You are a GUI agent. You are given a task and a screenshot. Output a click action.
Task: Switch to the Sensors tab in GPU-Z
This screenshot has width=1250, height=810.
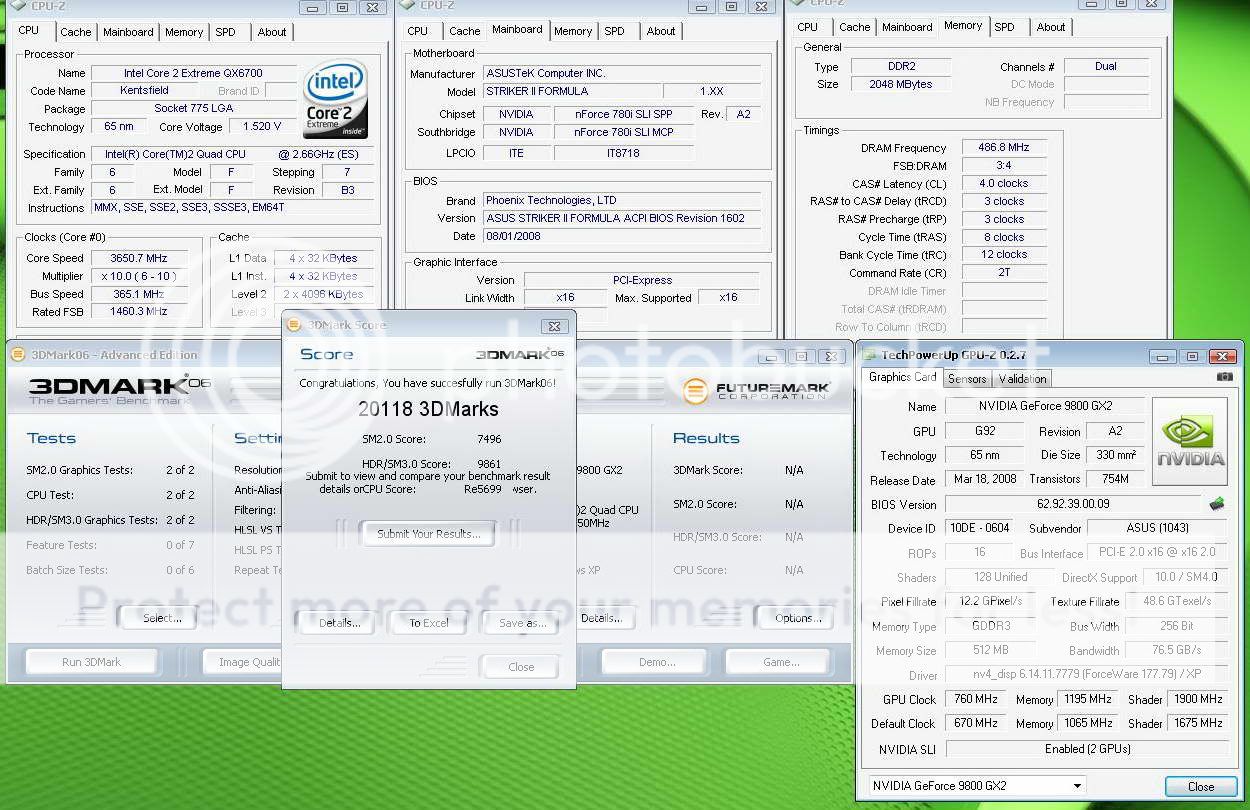(967, 378)
